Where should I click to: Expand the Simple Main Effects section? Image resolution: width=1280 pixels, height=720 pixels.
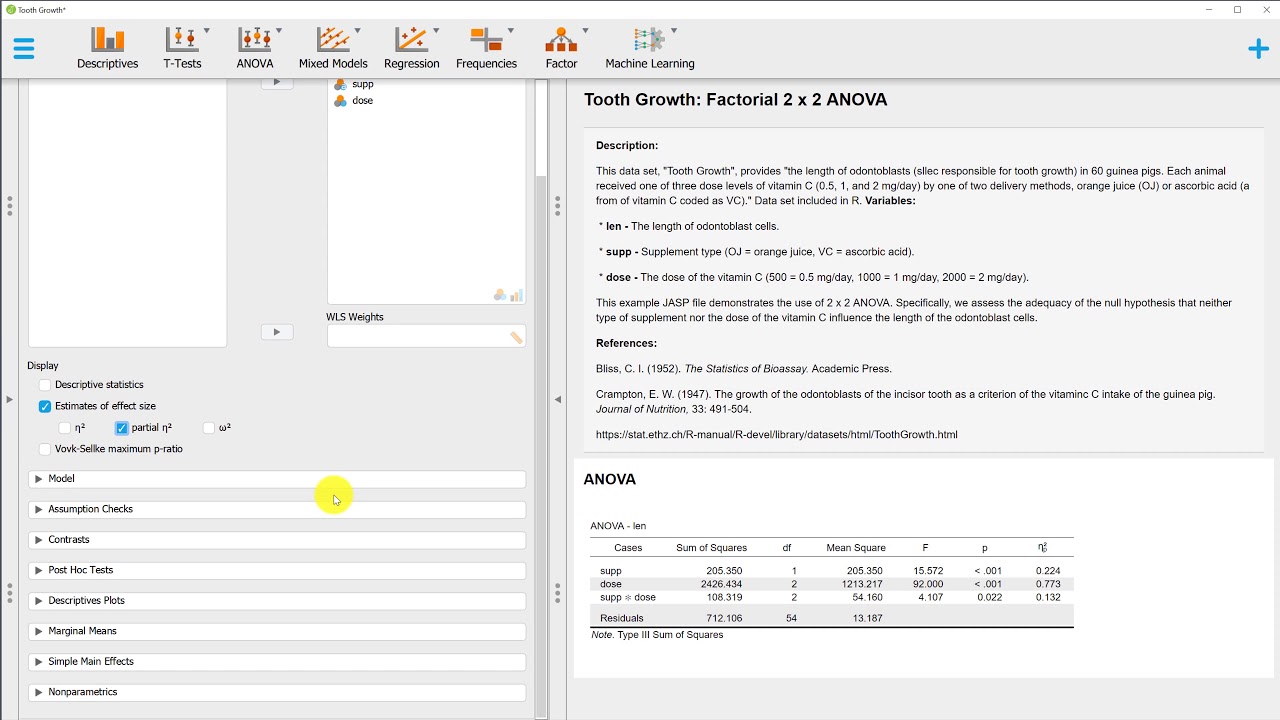point(277,662)
